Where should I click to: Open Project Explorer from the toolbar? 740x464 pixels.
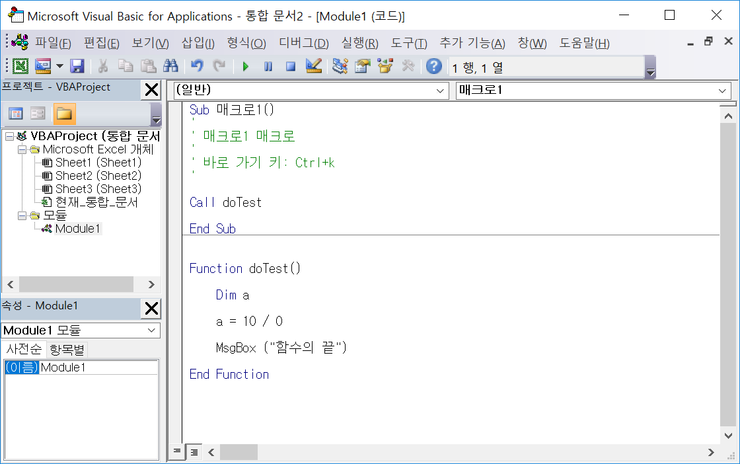click(x=340, y=66)
